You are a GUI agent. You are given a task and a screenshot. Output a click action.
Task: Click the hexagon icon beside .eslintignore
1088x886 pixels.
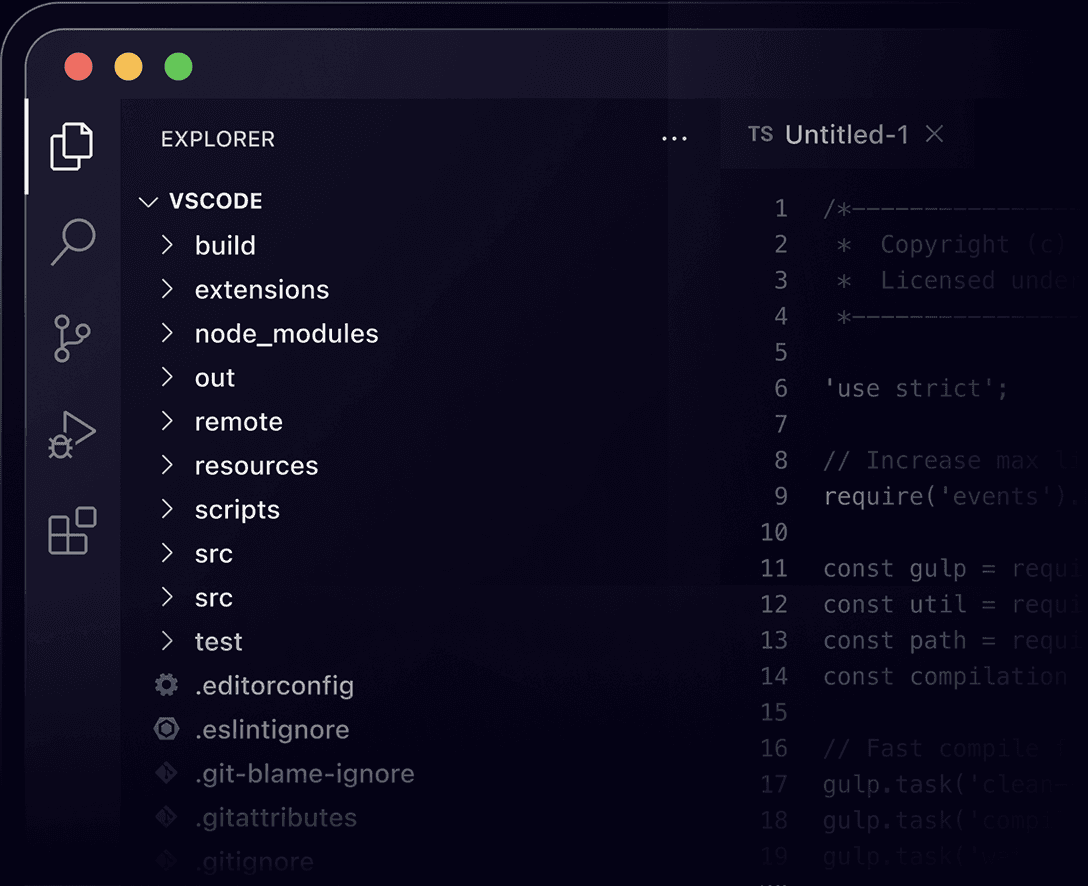coord(166,729)
